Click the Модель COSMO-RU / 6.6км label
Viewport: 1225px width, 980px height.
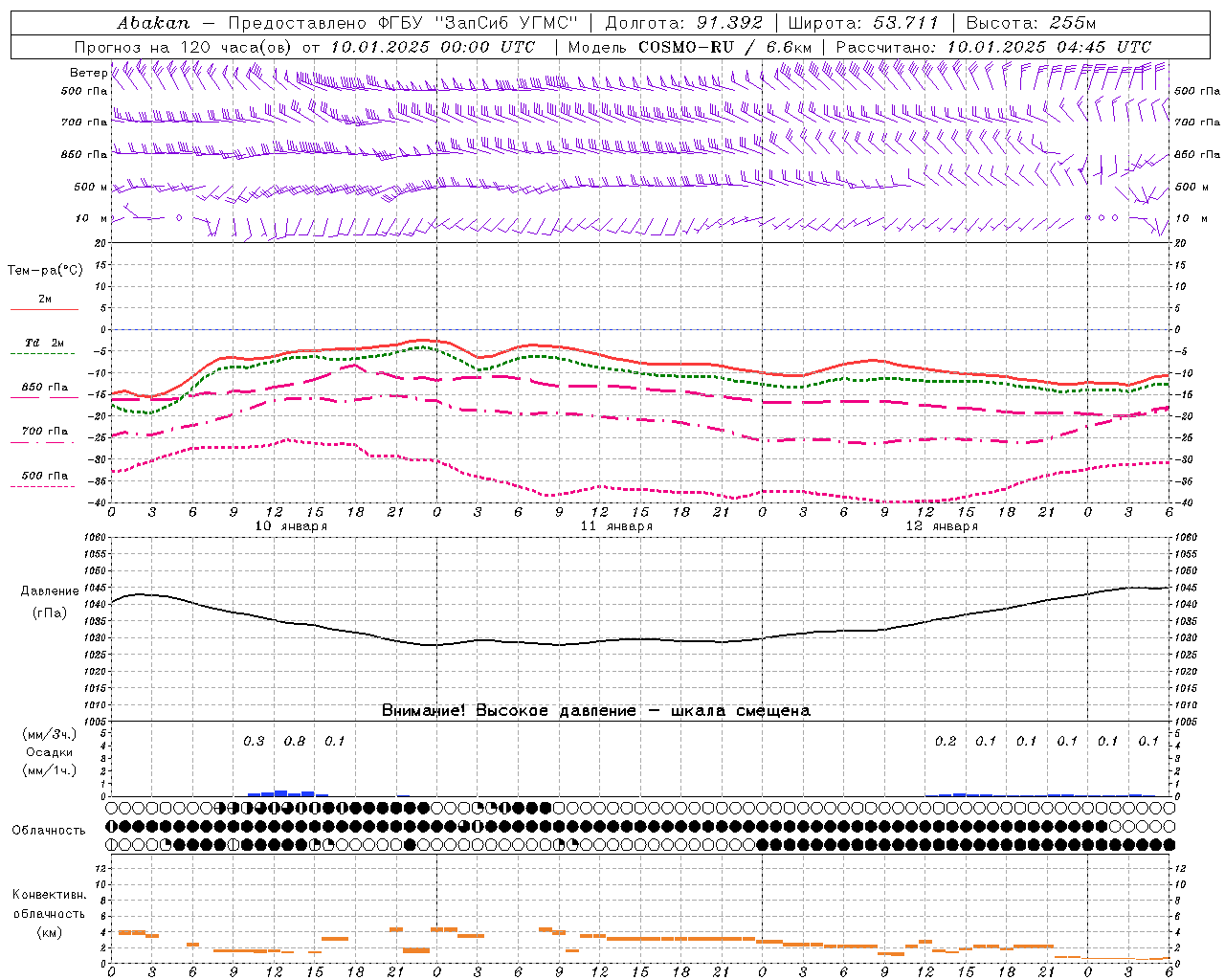(690, 47)
